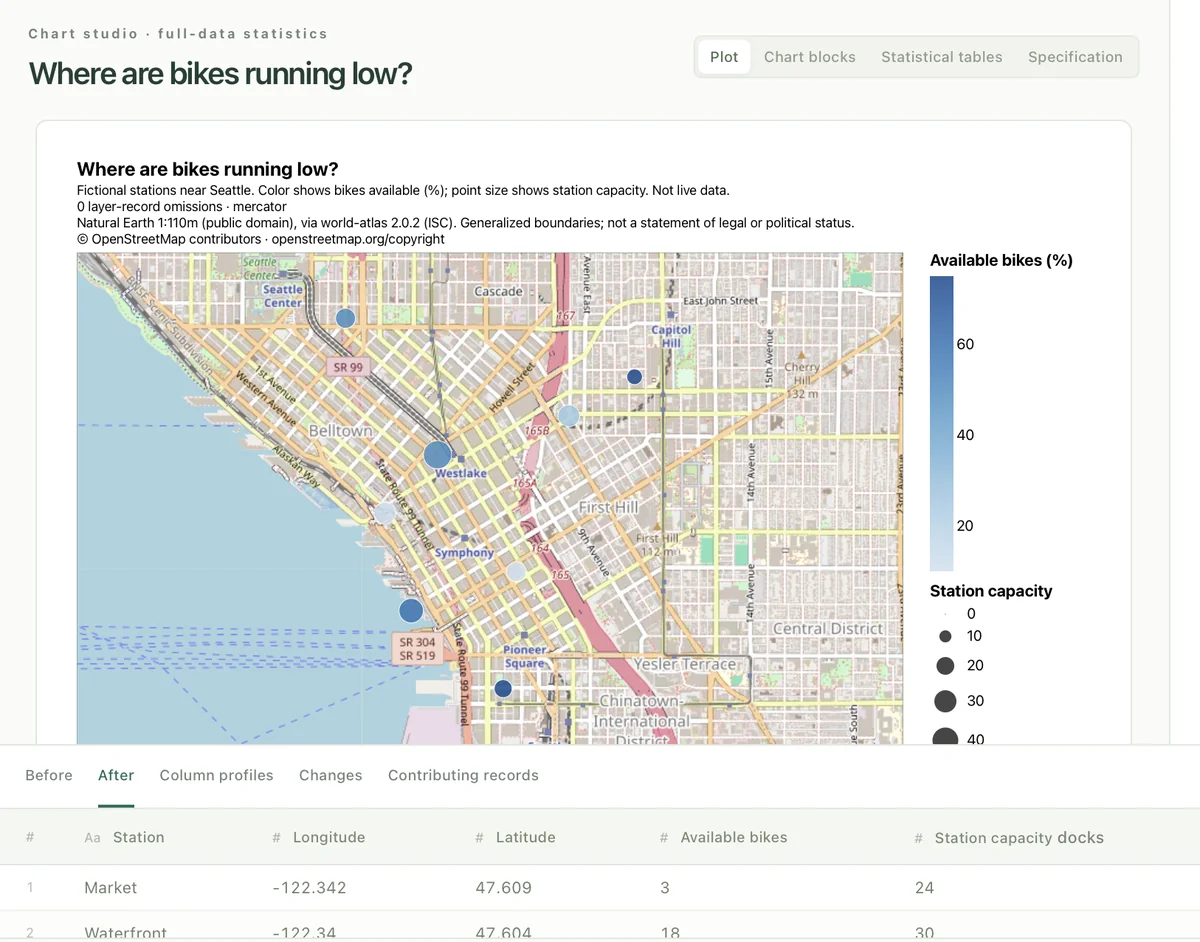1200x942 pixels.
Task: Click the # type icon beside Station capacity docks
Action: point(919,838)
